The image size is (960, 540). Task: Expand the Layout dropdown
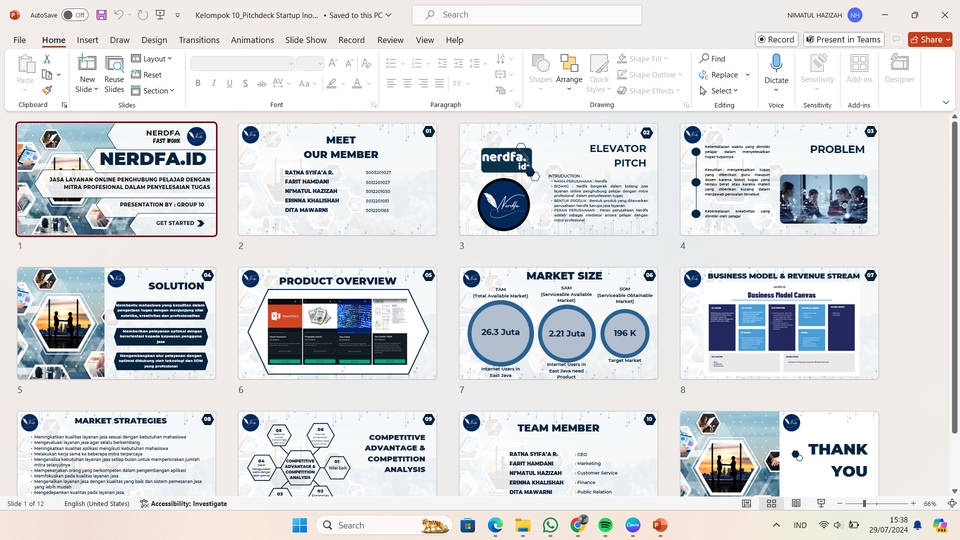(151, 59)
